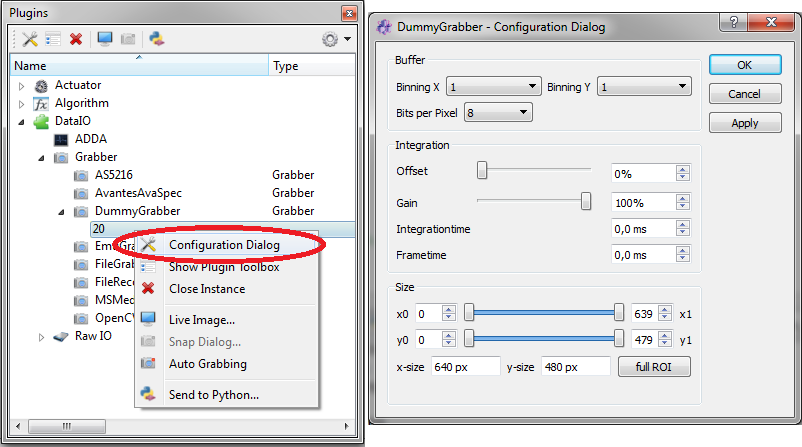Screen dimensions: 802x447
Task: Click the snap dialog camera icon in Plugins toolbar
Action: [128, 39]
